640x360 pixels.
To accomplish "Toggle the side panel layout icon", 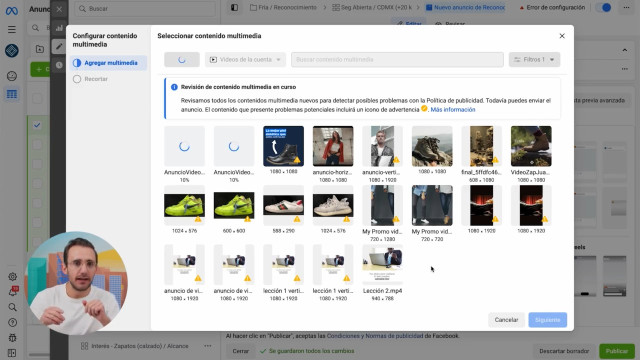I will pos(234,7).
